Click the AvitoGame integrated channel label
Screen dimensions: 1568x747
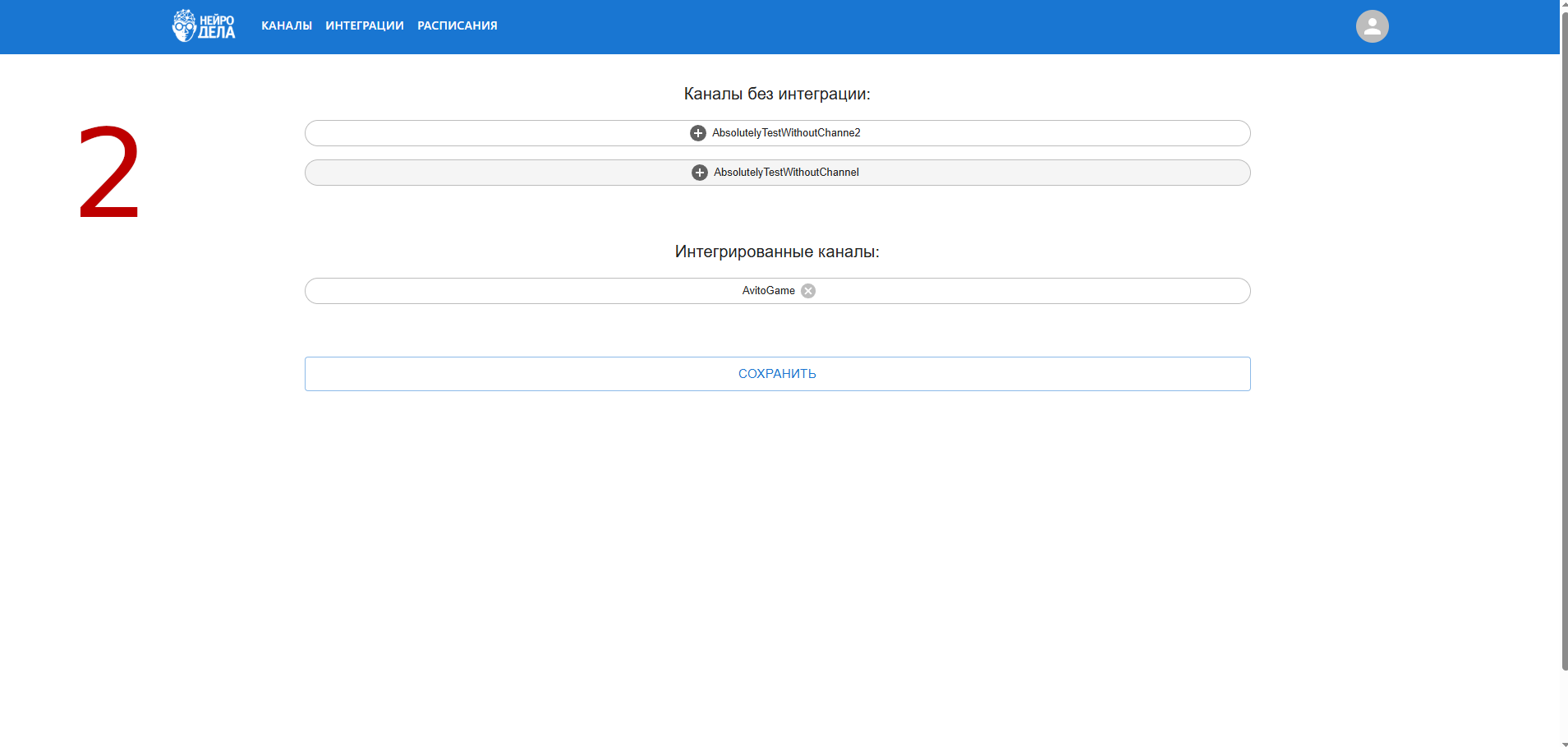768,291
